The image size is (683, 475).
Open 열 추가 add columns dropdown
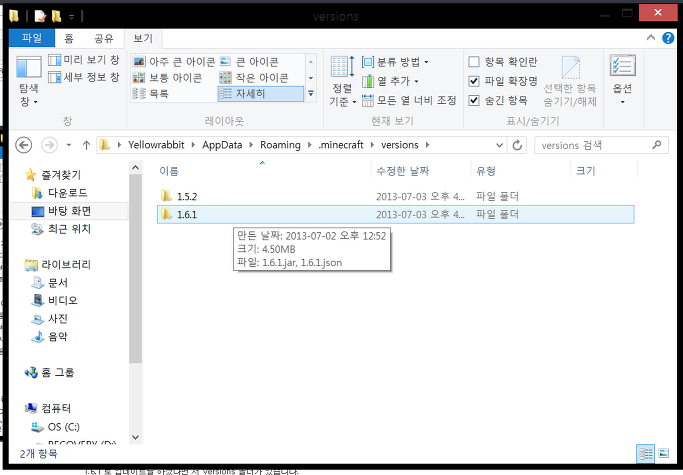pos(390,81)
